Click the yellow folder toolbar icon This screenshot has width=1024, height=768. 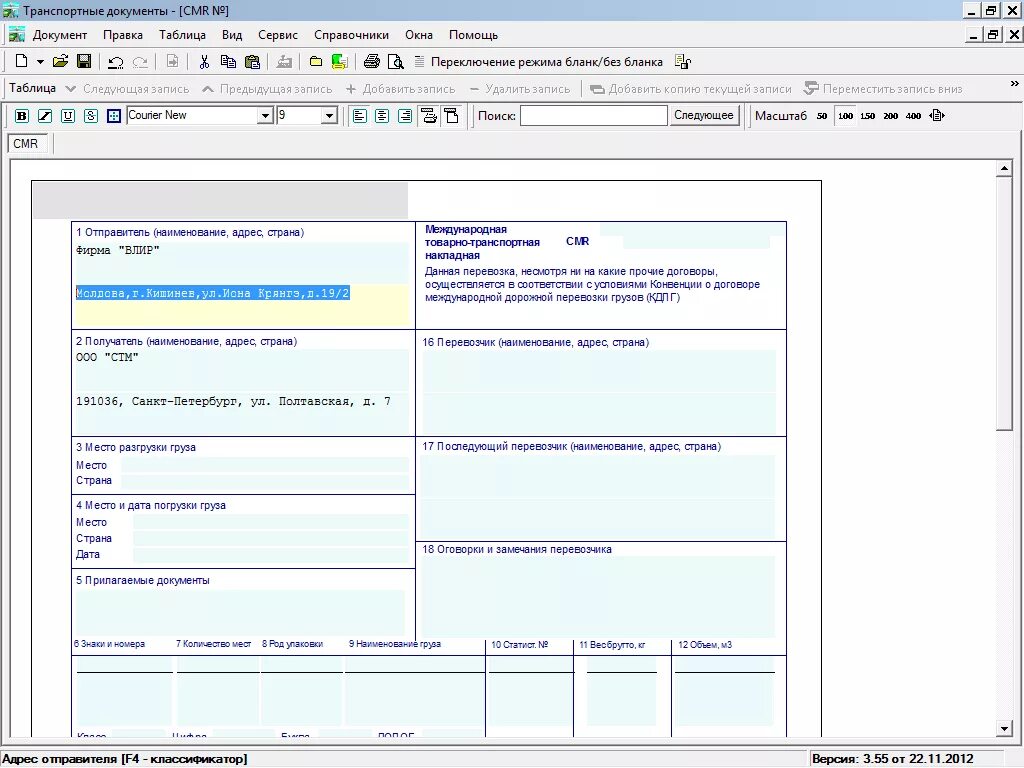pyautogui.click(x=315, y=61)
